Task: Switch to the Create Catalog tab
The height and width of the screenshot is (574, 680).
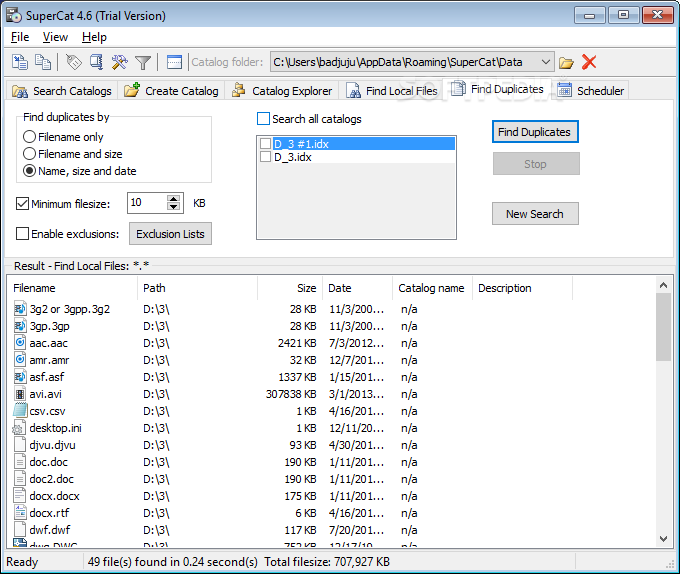Action: point(171,91)
